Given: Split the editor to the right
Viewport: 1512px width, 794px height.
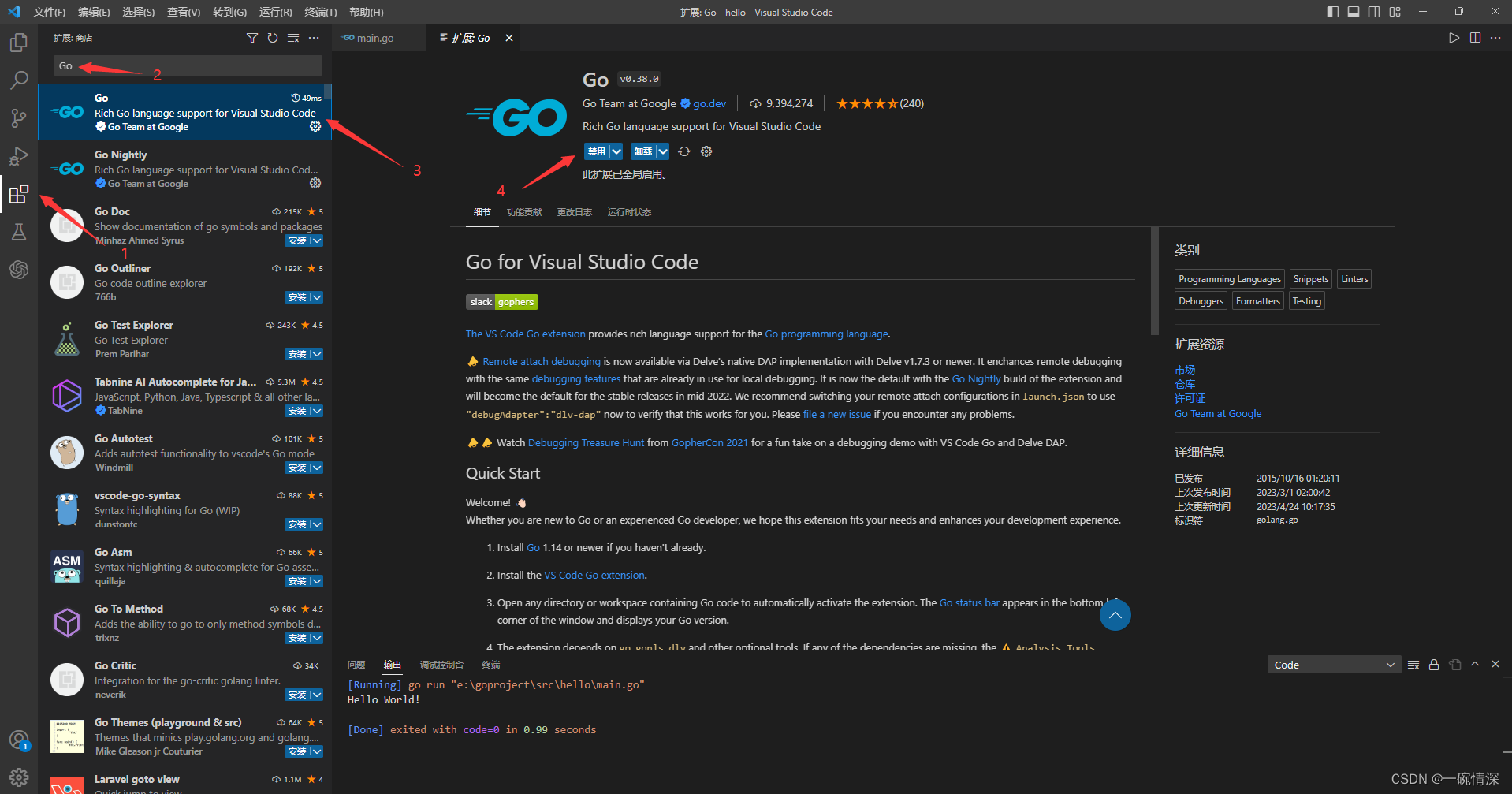Looking at the screenshot, I should [x=1475, y=38].
